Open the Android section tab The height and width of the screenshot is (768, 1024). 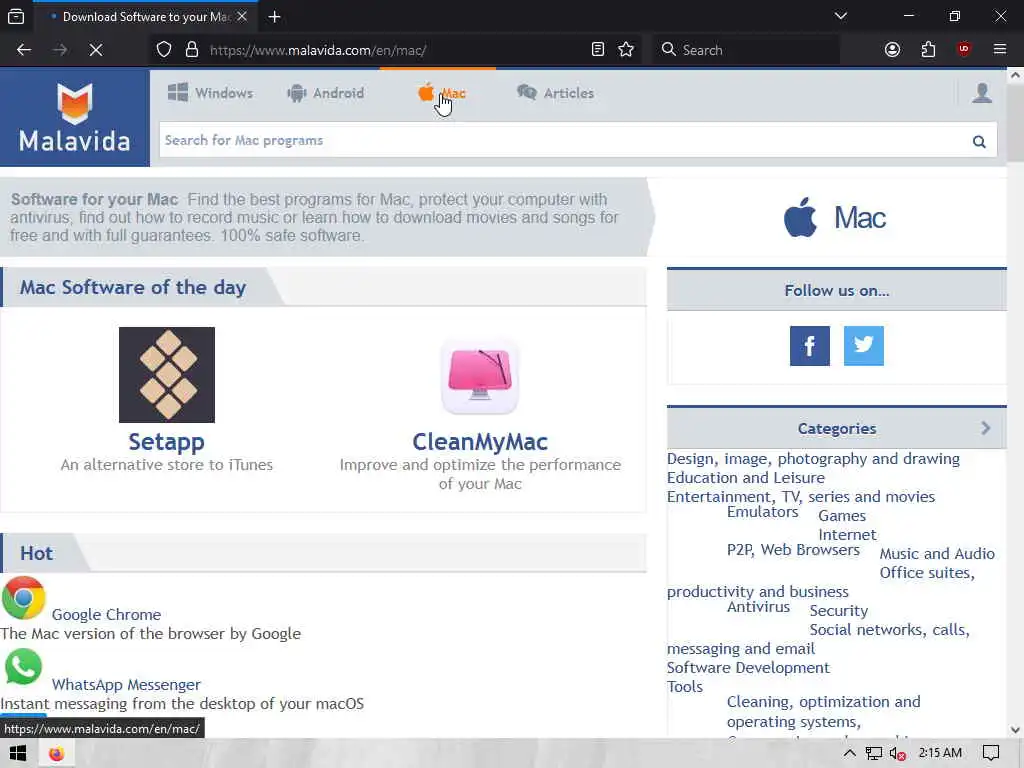(325, 93)
